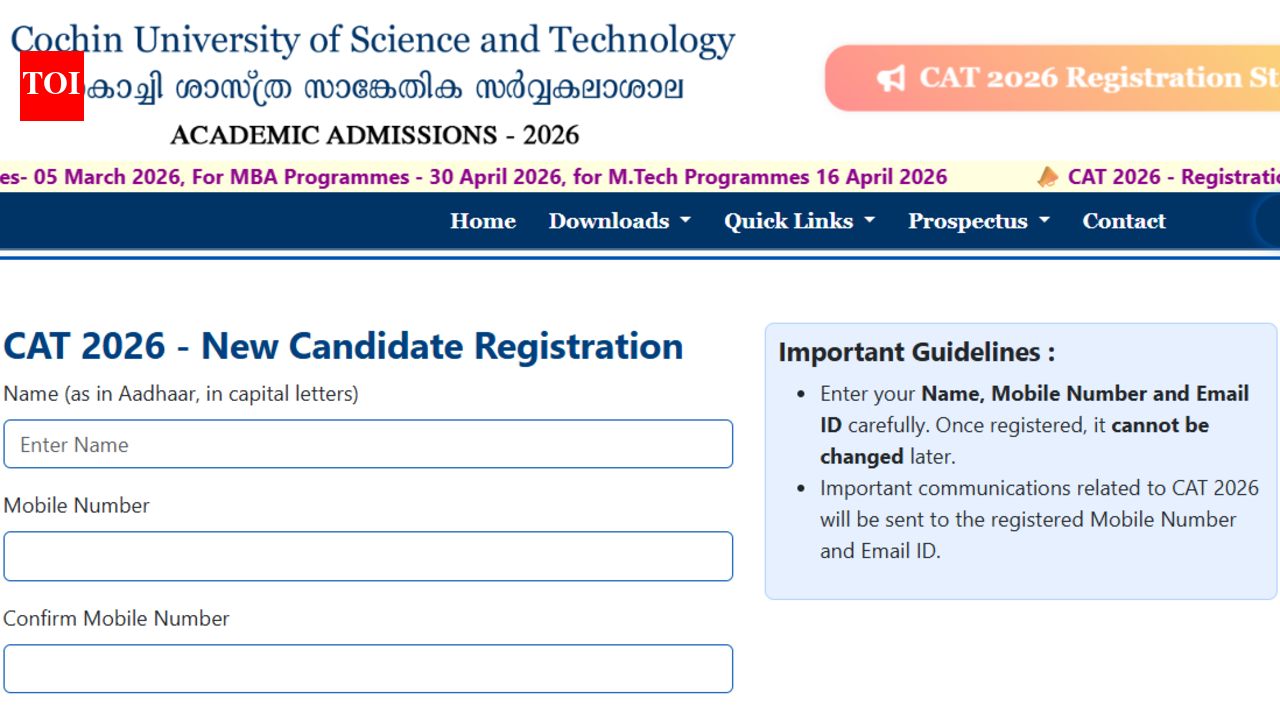
Task: Select Home in the navigation bar
Action: tap(482, 221)
